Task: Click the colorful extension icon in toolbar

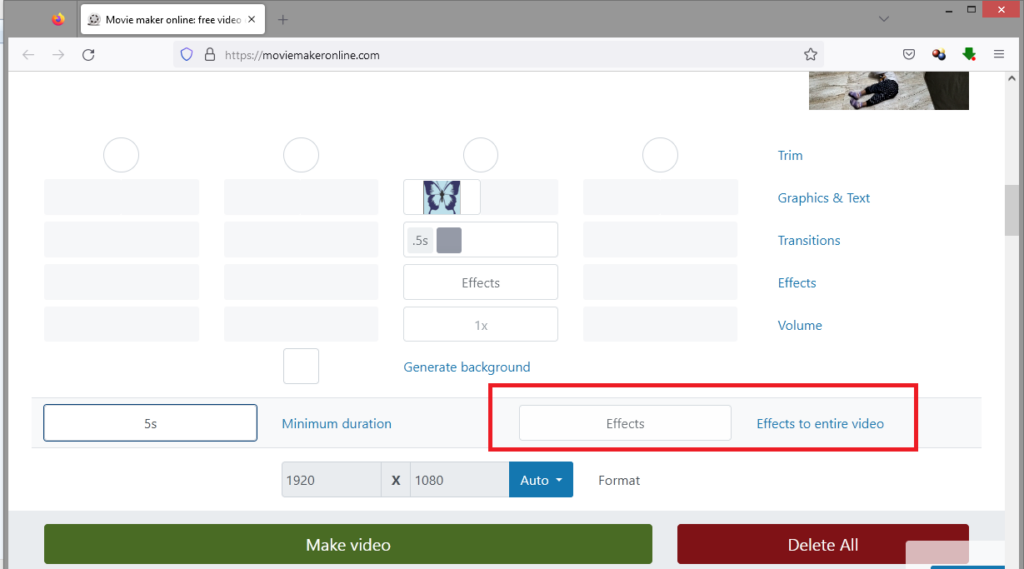Action: [939, 55]
